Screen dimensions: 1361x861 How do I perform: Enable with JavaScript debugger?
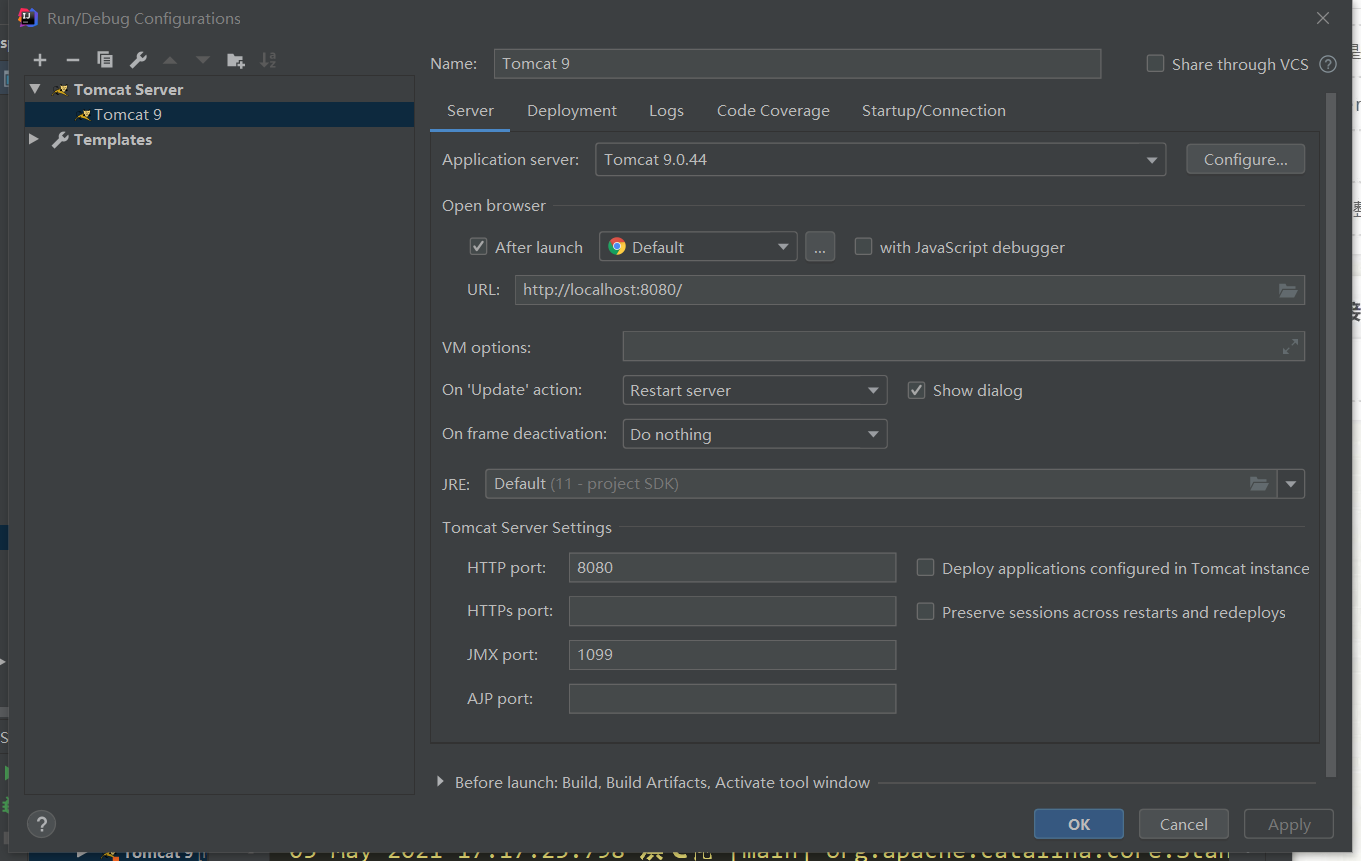(x=863, y=246)
